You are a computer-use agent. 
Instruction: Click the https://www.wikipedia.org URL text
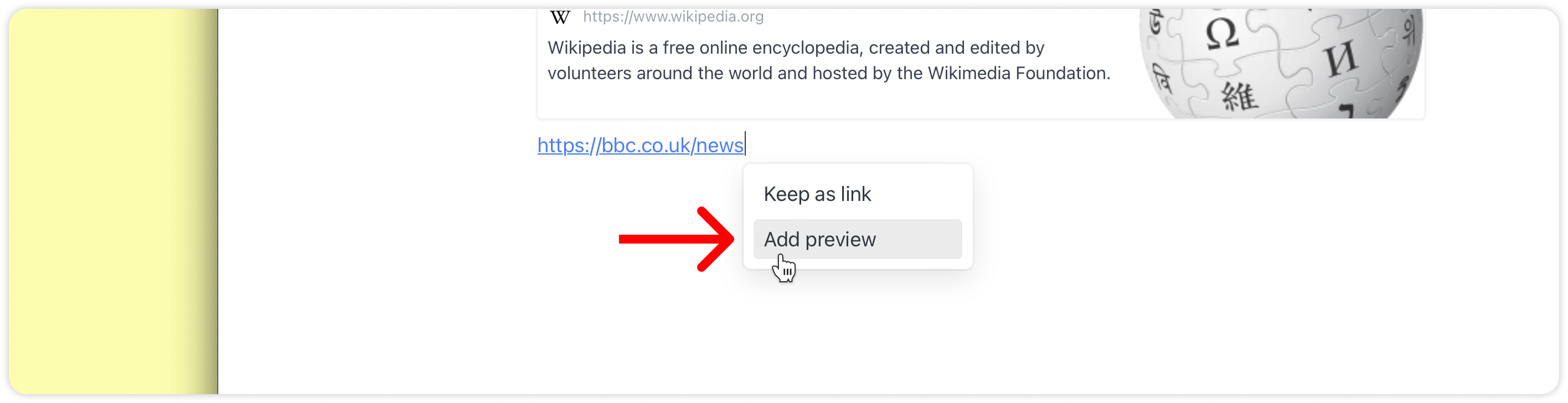coord(673,17)
